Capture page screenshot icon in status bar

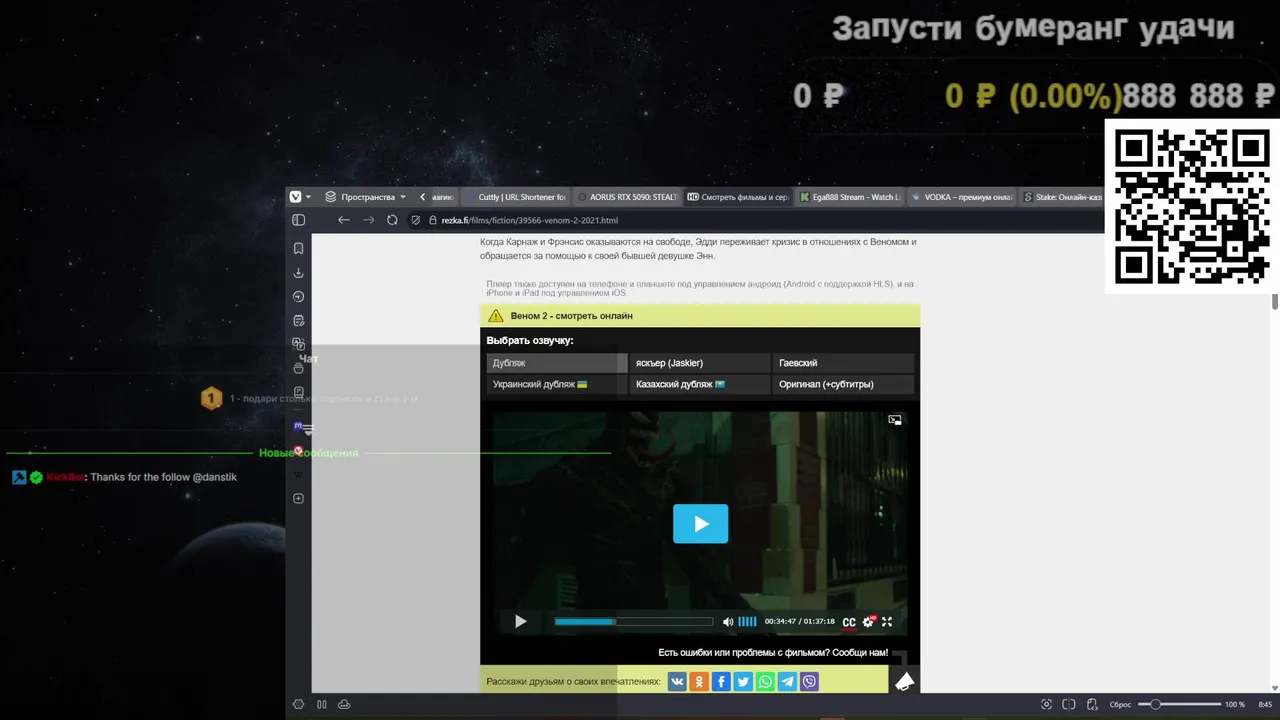(1046, 704)
